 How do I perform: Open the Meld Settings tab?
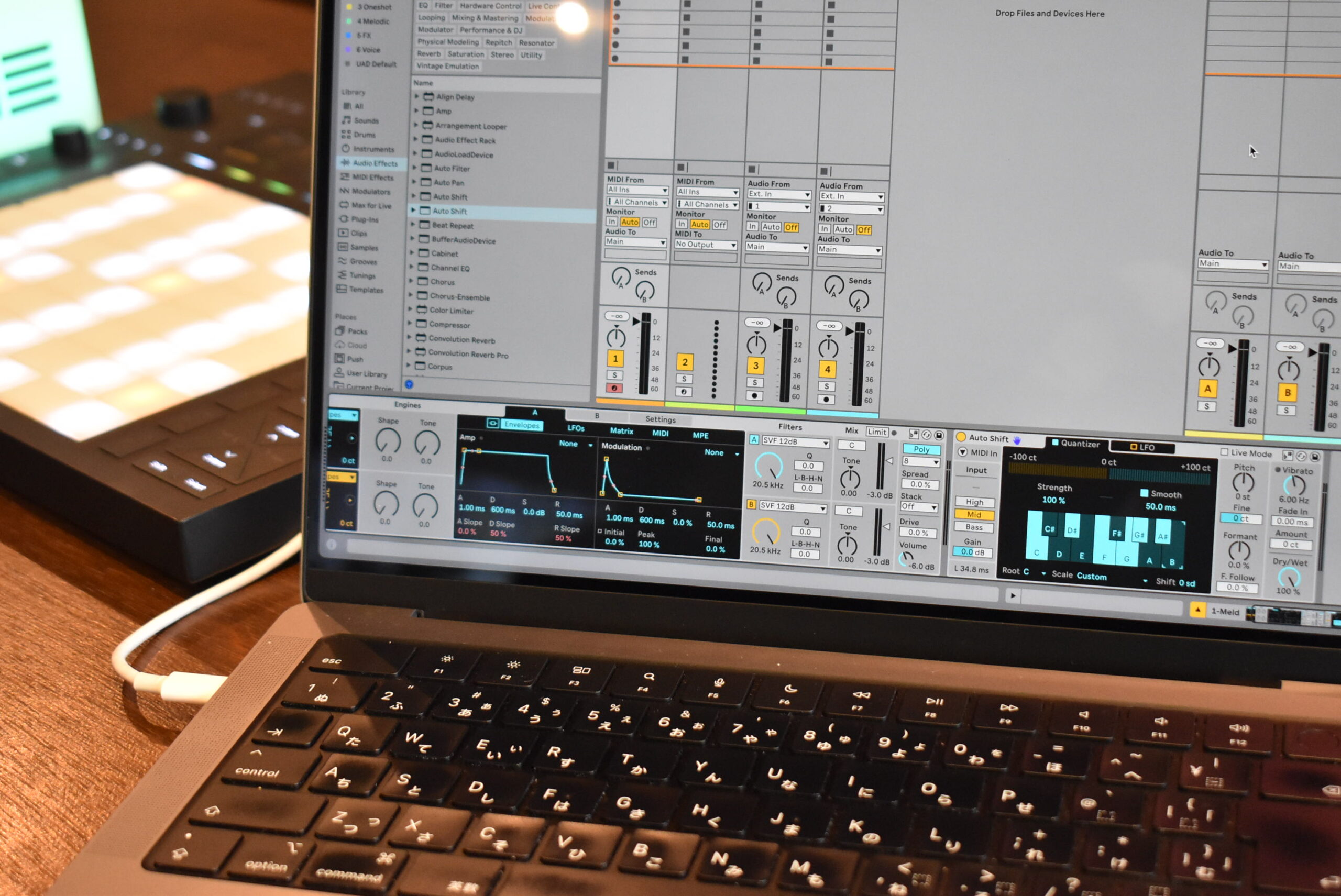click(x=660, y=419)
